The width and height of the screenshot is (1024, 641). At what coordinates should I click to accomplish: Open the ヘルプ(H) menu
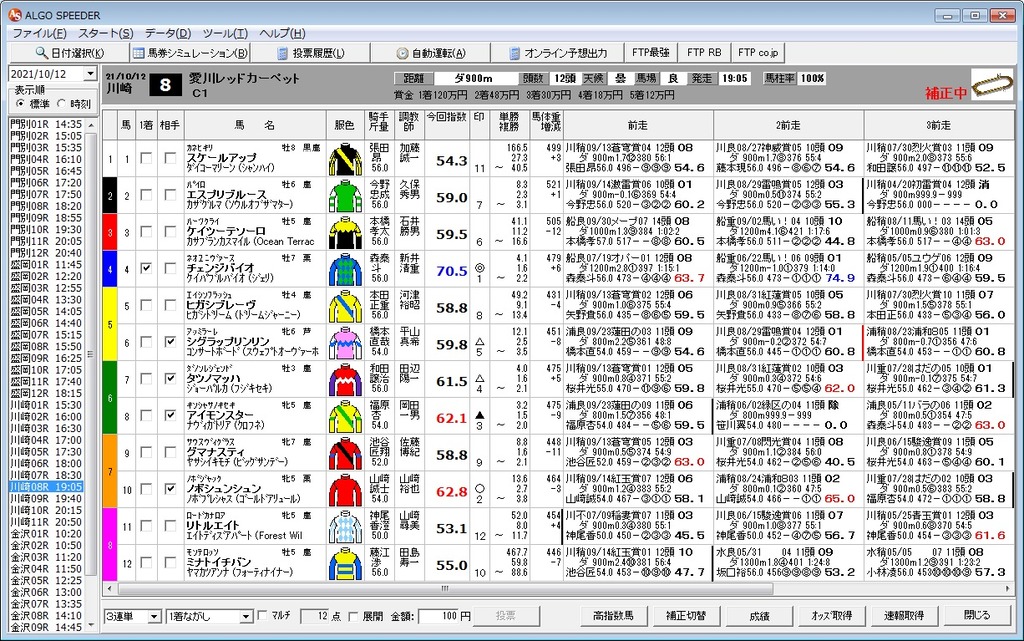pos(282,33)
